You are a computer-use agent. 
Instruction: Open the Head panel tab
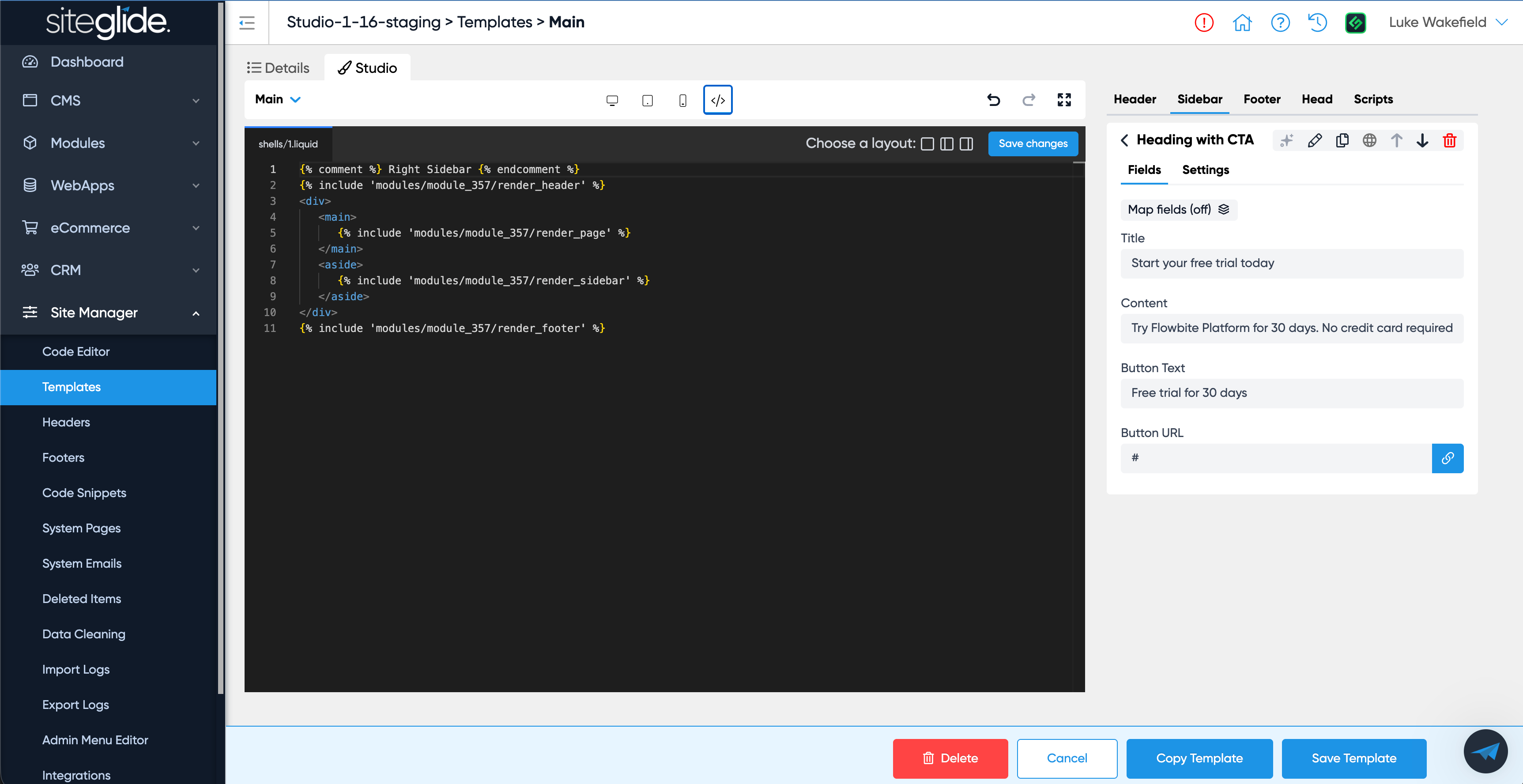pyautogui.click(x=1317, y=99)
